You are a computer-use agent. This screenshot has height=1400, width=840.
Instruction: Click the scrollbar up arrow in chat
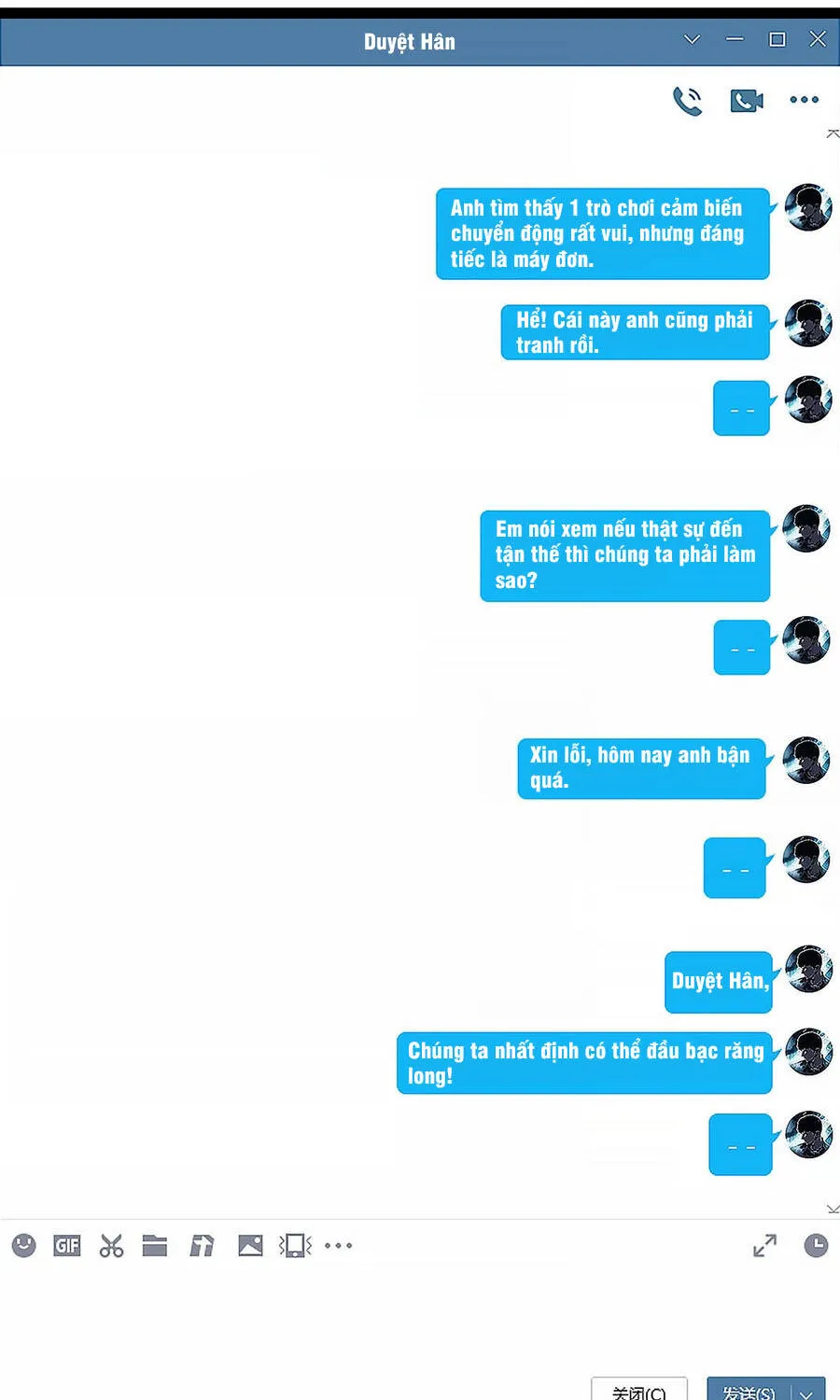click(x=832, y=134)
